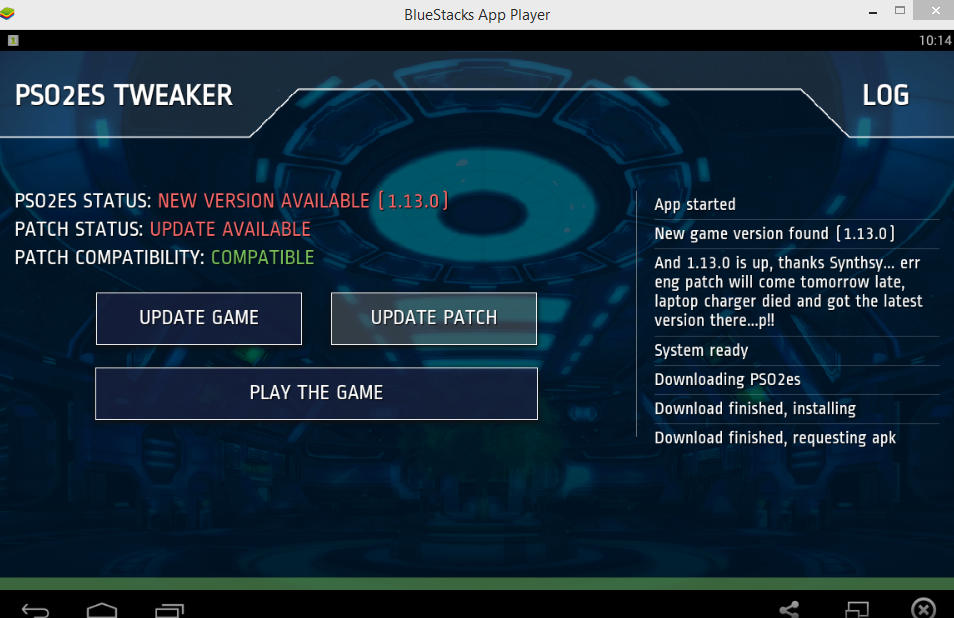
Task: Click the circled X exit icon
Action: [924, 608]
